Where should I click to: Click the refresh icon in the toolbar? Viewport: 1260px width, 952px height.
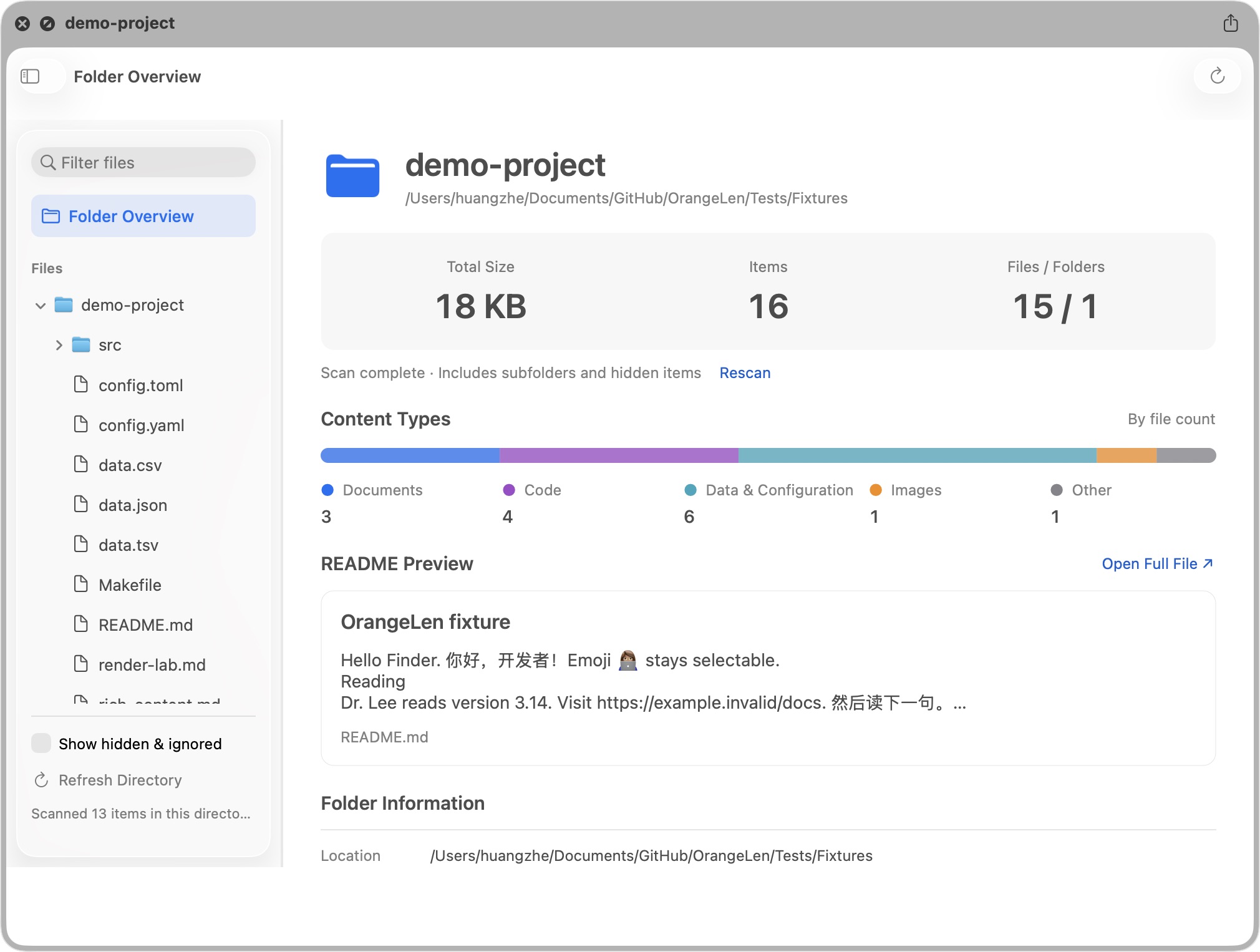1217,76
